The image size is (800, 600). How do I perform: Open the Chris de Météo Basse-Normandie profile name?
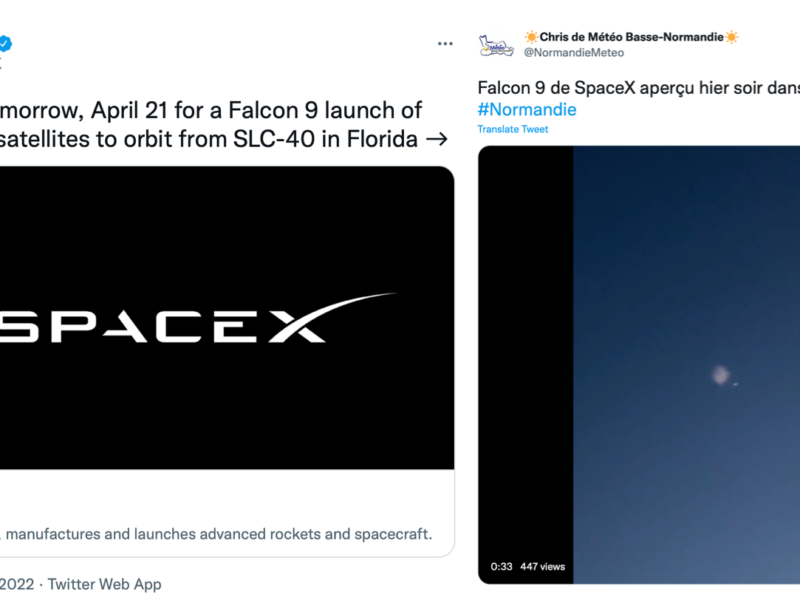click(630, 37)
